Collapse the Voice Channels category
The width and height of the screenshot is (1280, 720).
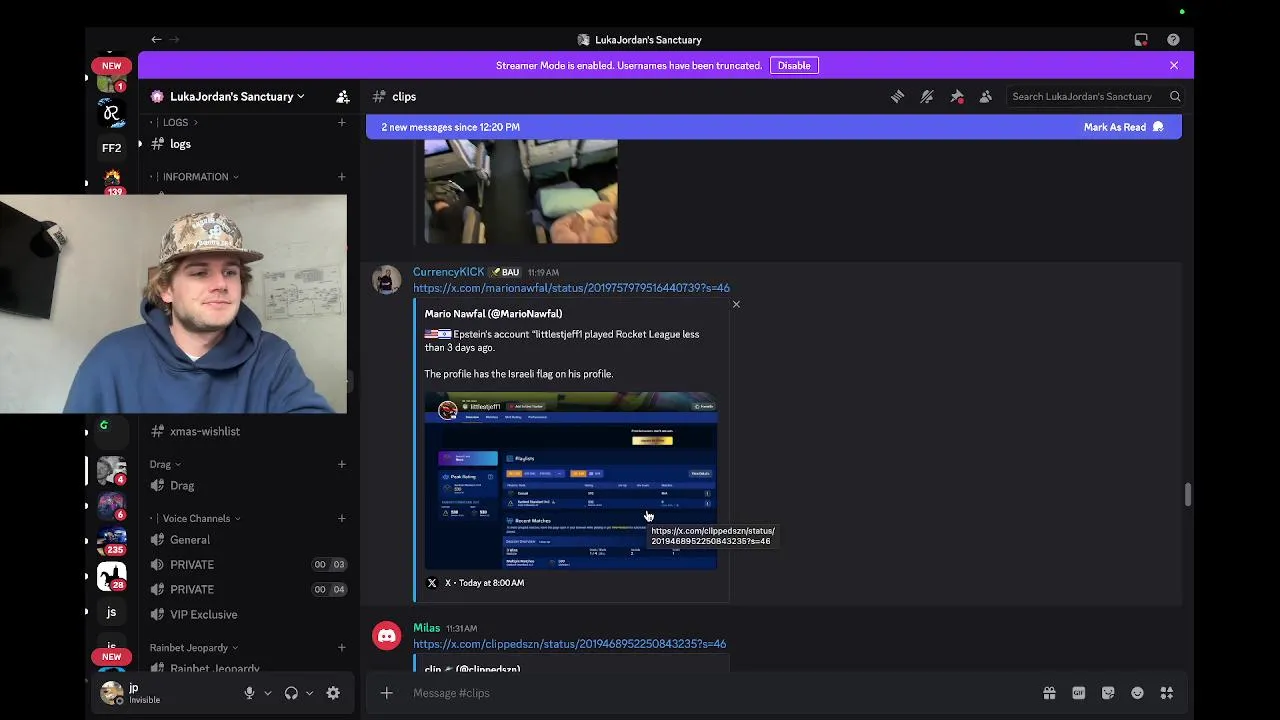201,519
